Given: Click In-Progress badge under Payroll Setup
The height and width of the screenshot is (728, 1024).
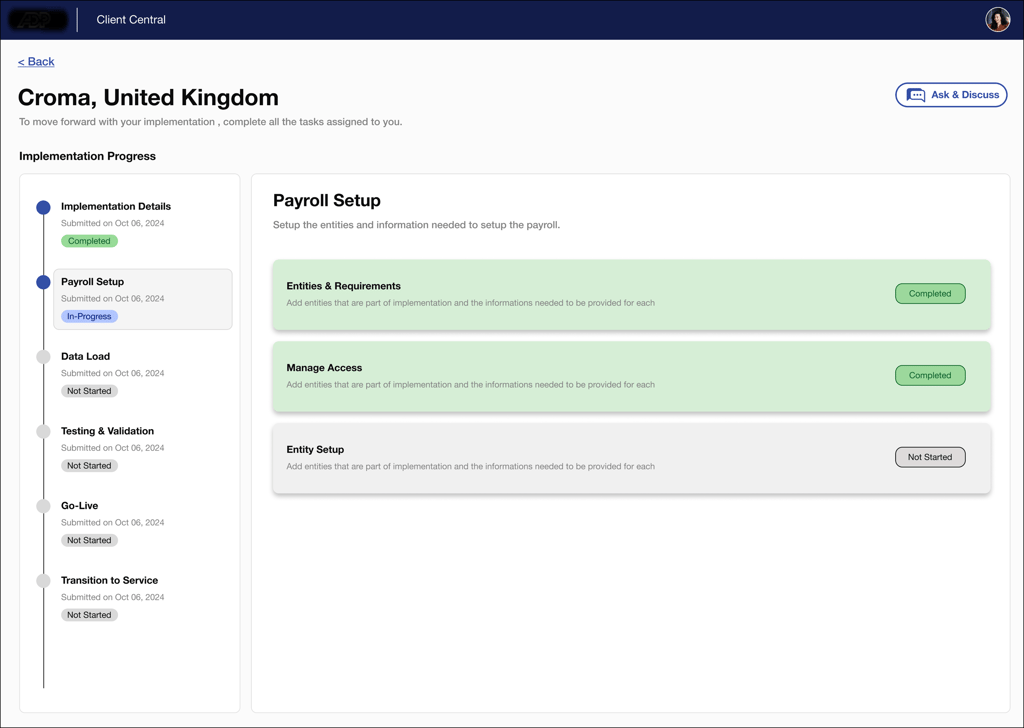Looking at the screenshot, I should pos(89,316).
